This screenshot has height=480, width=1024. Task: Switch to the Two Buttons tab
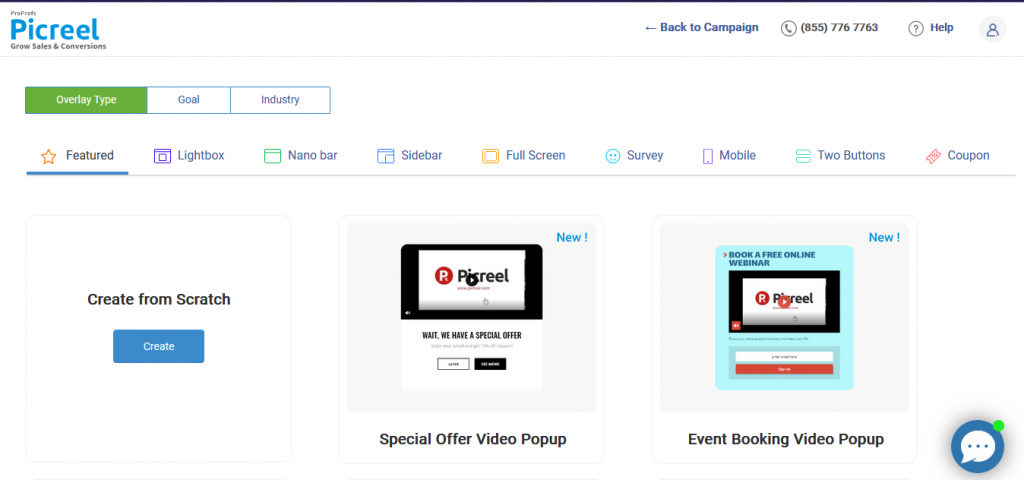click(840, 156)
